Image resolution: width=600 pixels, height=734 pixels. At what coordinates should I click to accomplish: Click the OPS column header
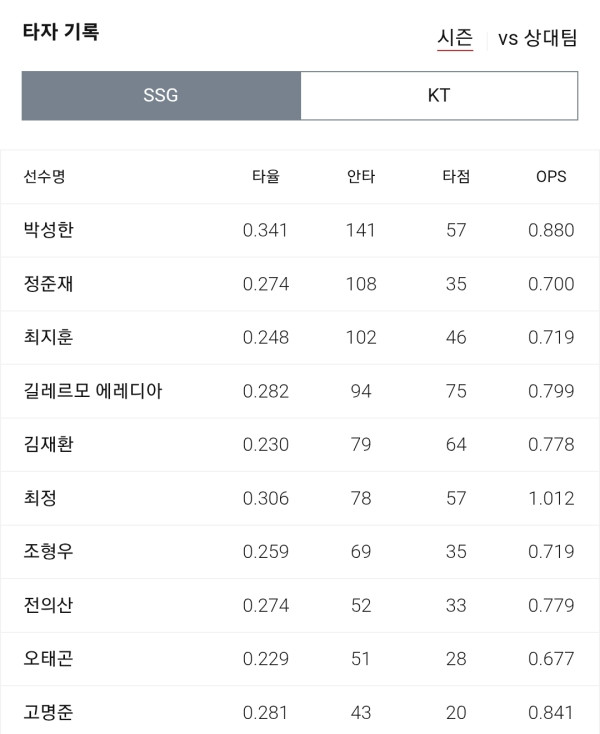click(x=551, y=176)
